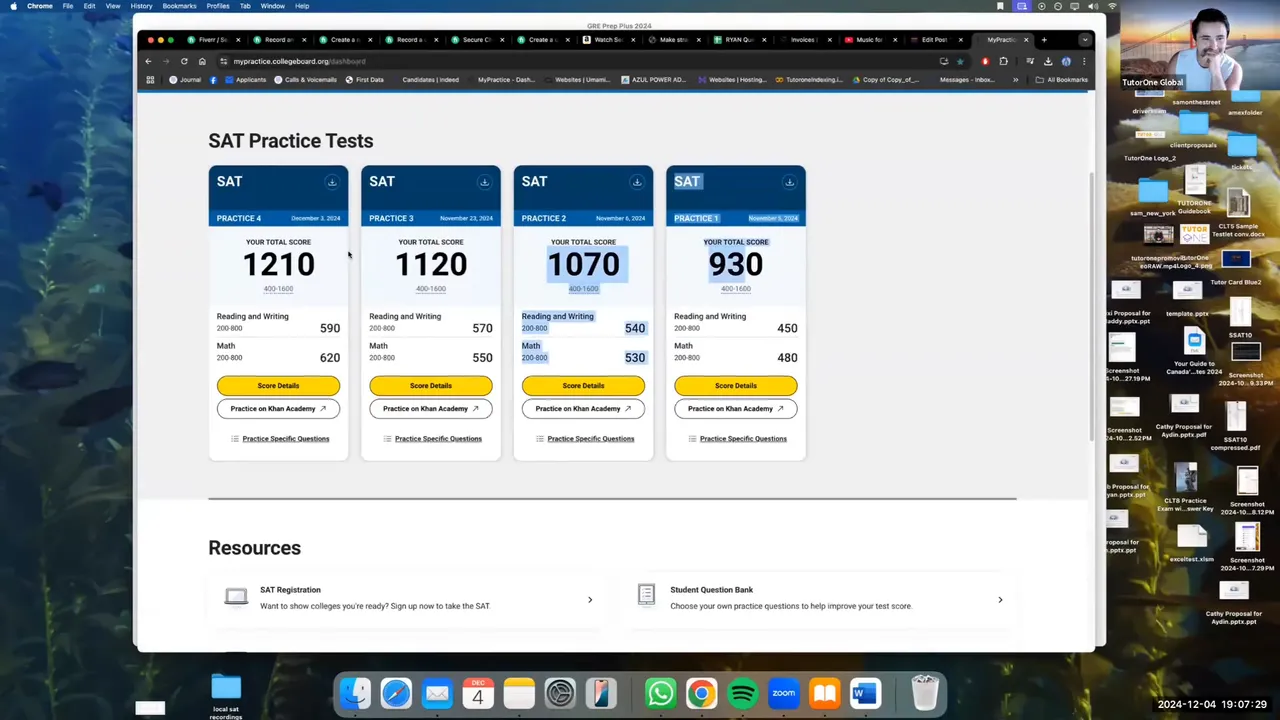Switch to the Invoices browser tab

[x=803, y=40]
